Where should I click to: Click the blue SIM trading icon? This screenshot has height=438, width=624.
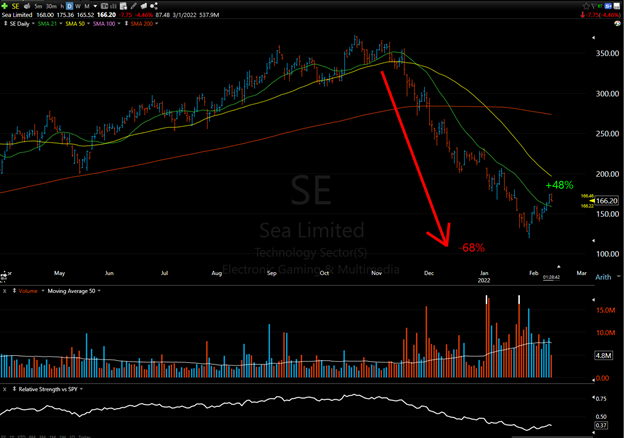pos(608,6)
